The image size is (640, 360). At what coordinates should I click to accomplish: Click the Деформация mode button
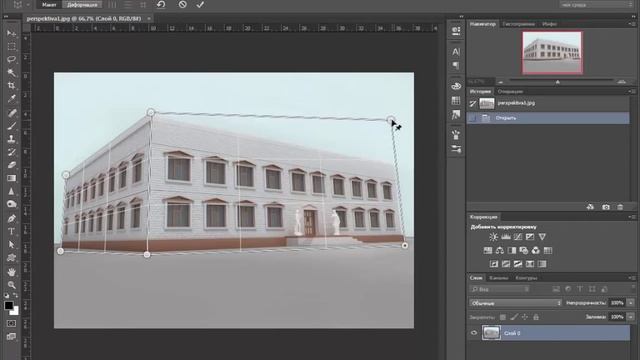pyautogui.click(x=82, y=5)
